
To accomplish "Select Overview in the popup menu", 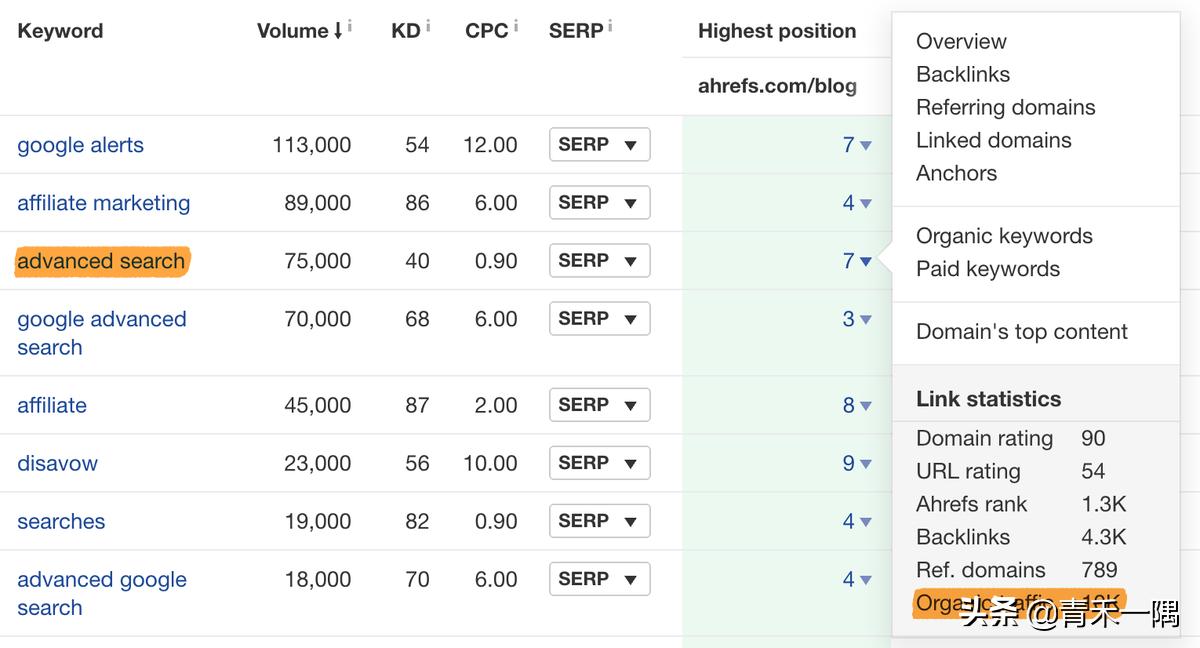I will click(x=961, y=41).
